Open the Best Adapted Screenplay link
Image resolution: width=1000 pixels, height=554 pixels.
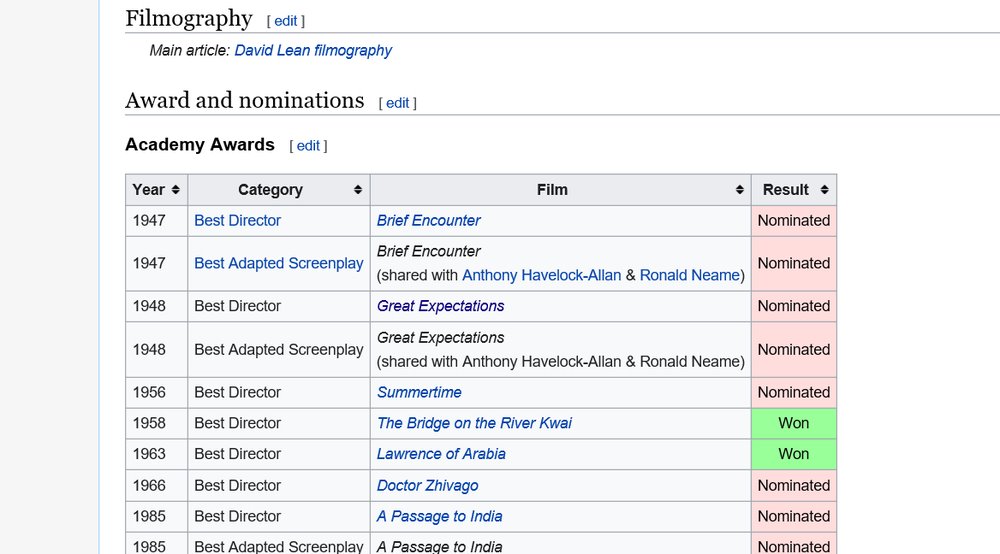click(278, 263)
